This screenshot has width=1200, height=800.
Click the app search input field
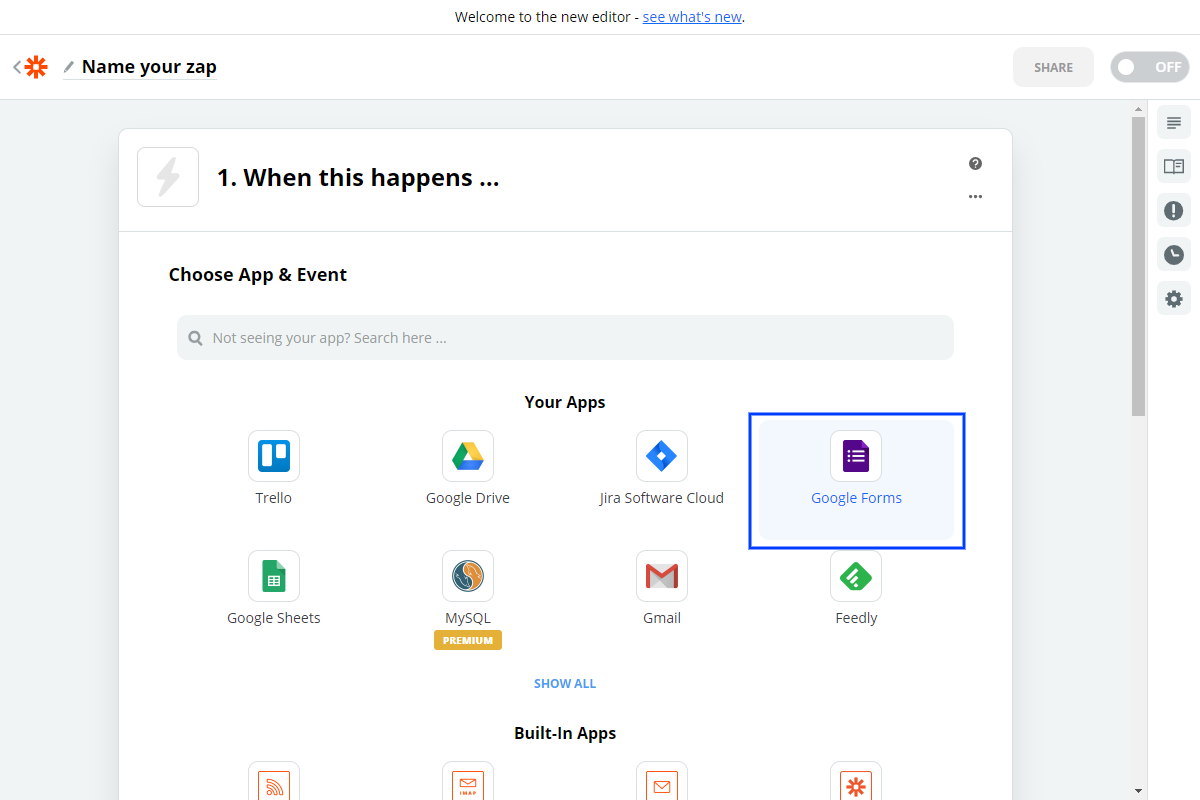(565, 338)
